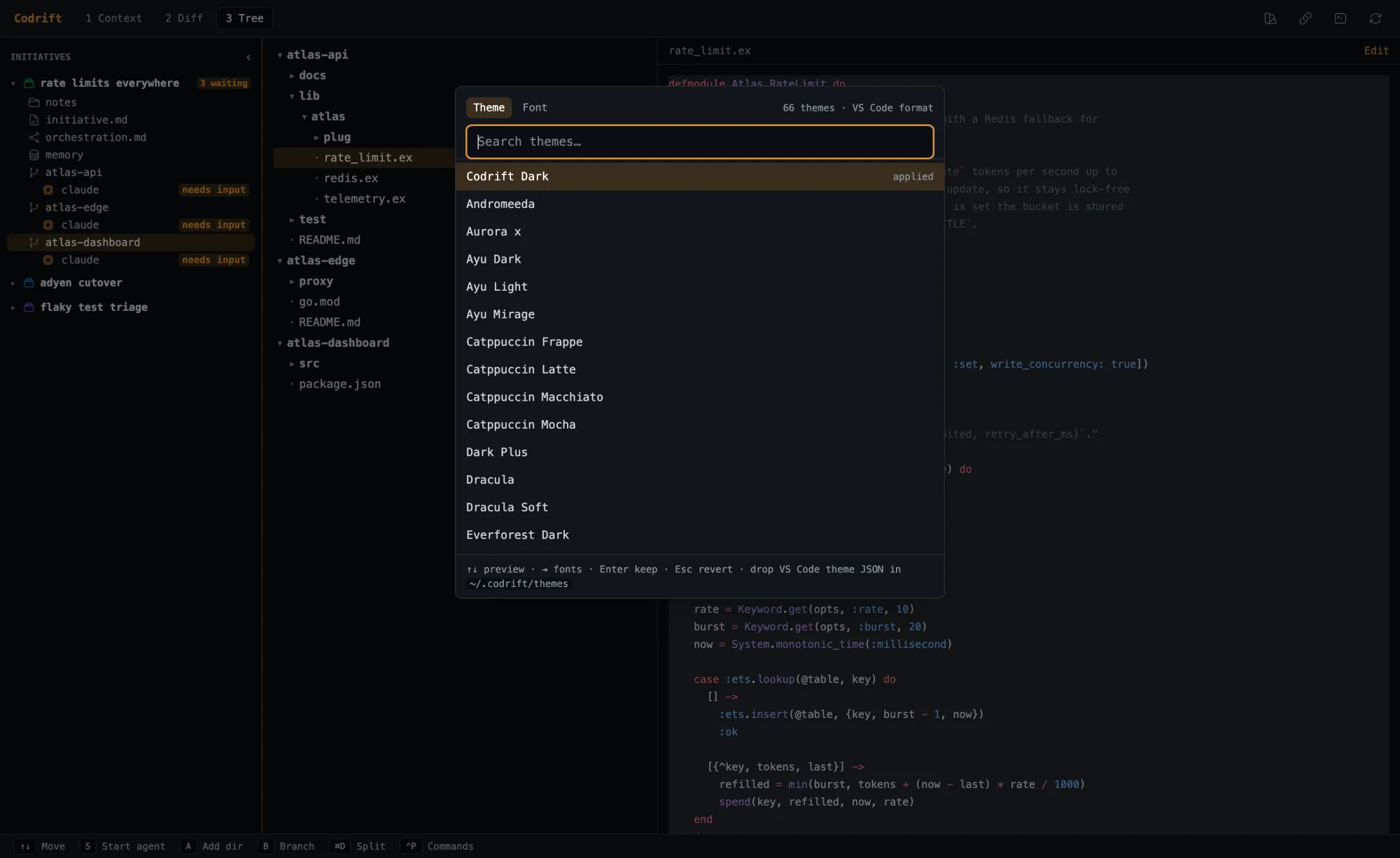Click the Commands shortcut key badge
Screen dimensions: 1400x858
411,846
